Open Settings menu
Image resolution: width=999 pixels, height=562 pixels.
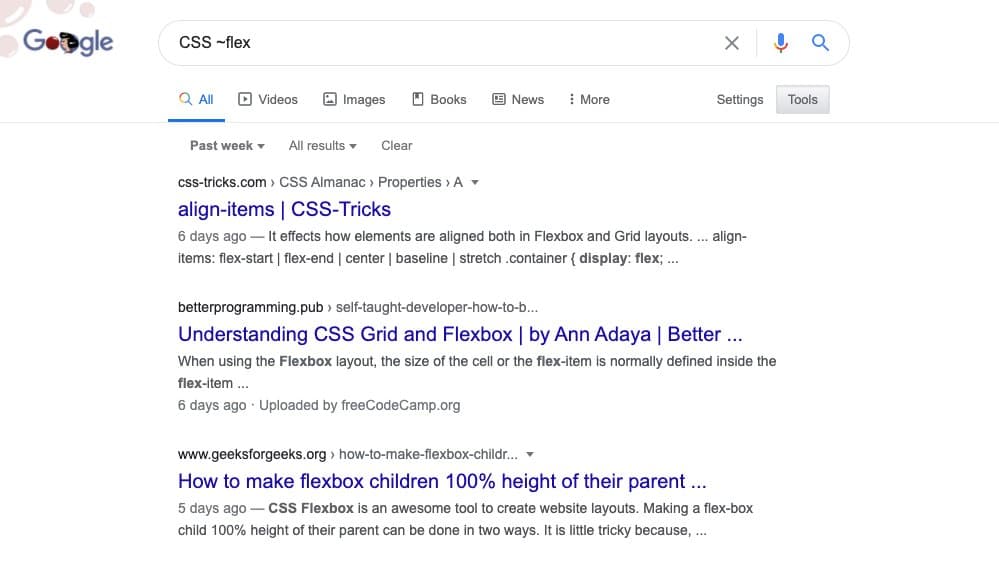[x=739, y=99]
